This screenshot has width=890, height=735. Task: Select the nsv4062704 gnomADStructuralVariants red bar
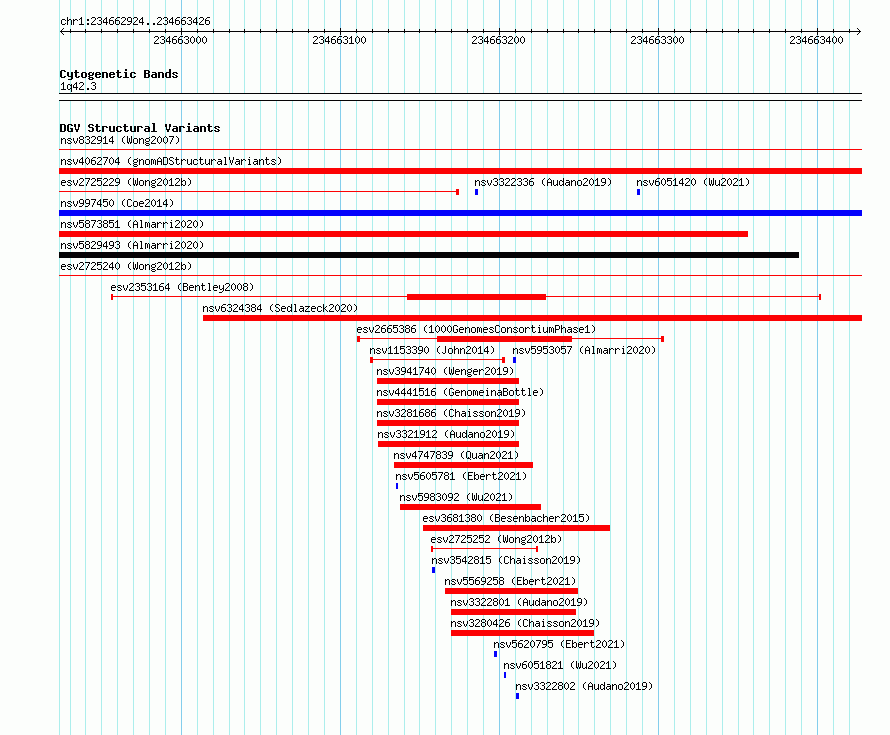click(460, 171)
